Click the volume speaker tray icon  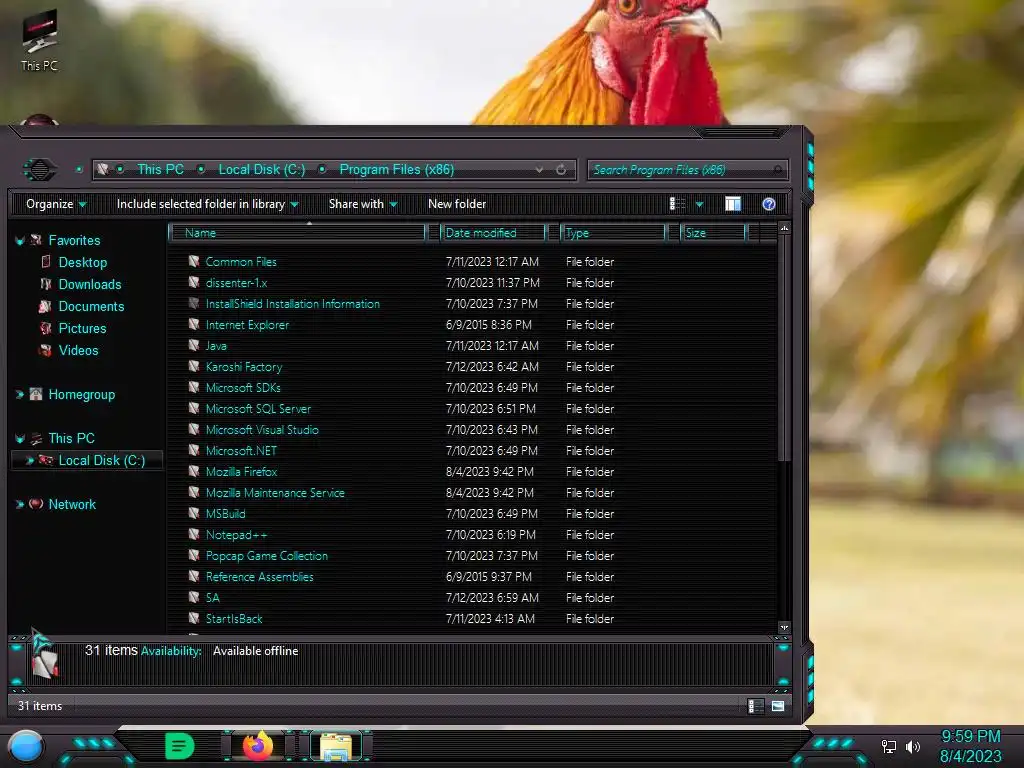pyautogui.click(x=913, y=746)
